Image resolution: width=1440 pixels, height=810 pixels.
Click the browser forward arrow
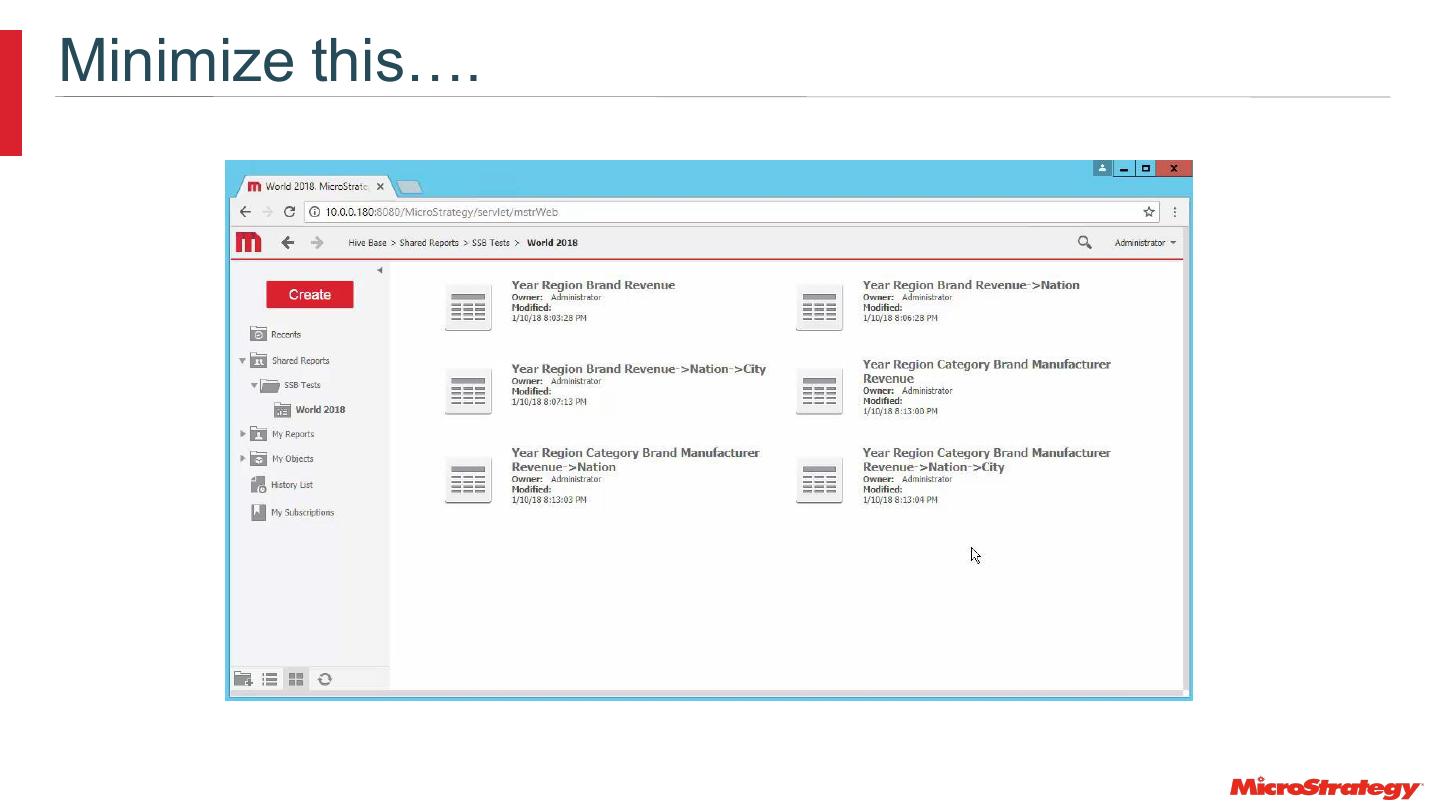(x=267, y=212)
